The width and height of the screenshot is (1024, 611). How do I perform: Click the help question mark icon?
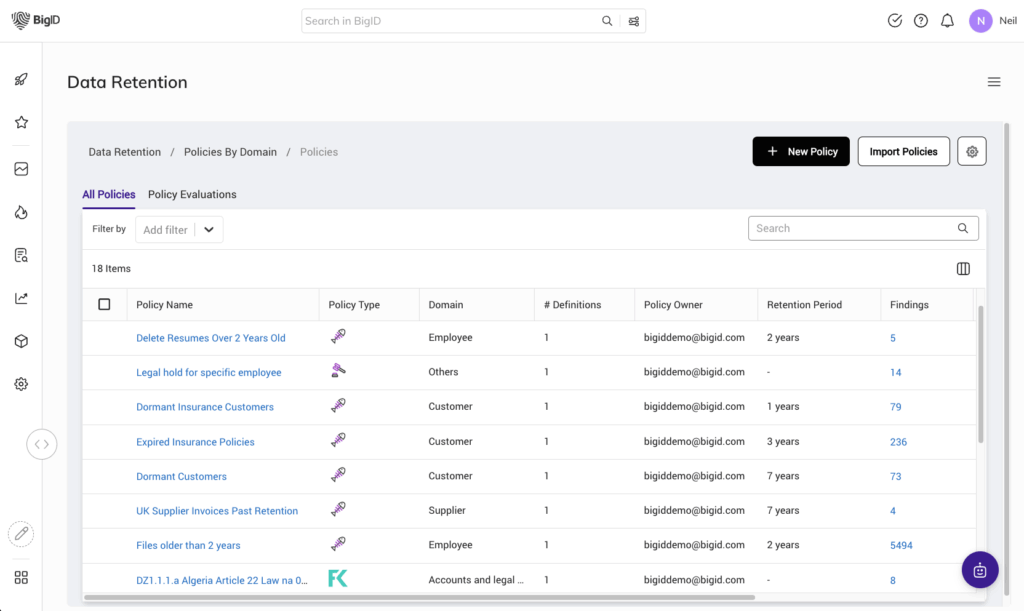coord(921,21)
